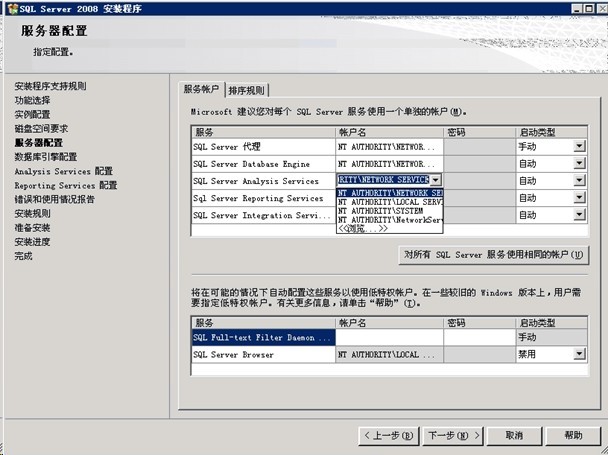608x455 pixels.
Task: Select the SQL Full-text Filter Daemon row
Action: tap(263, 337)
